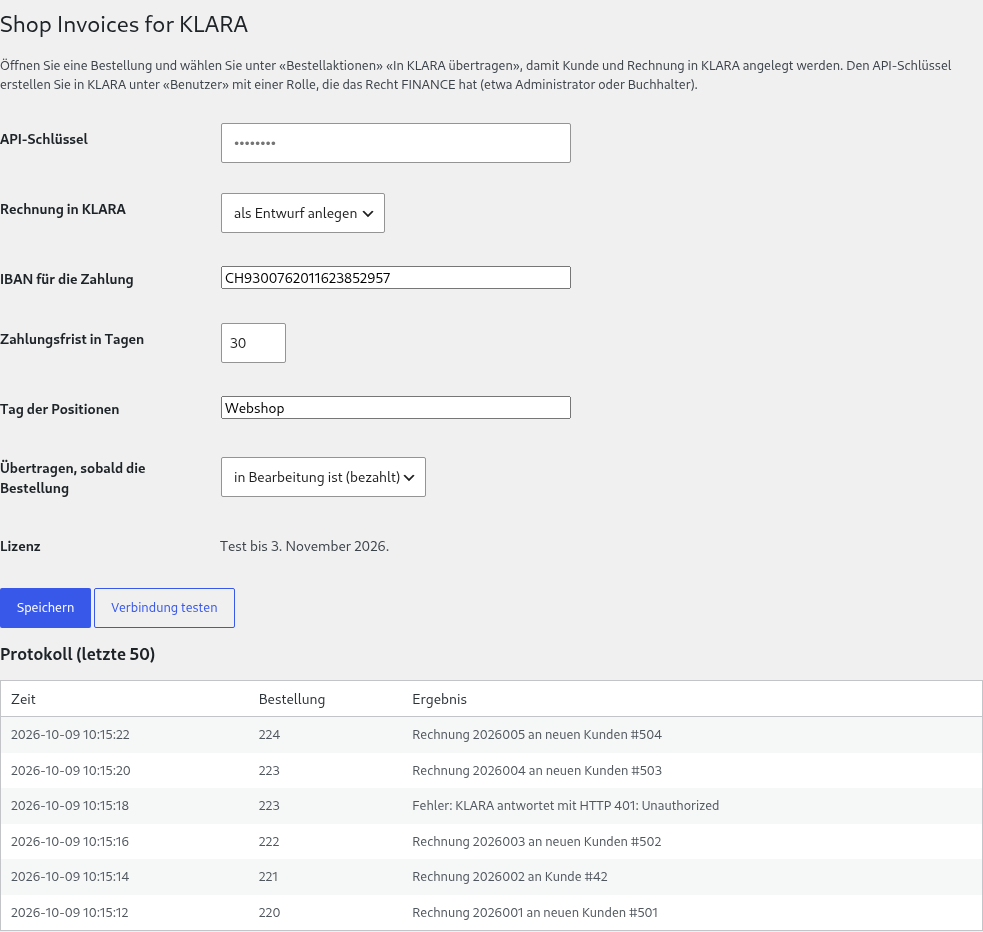This screenshot has height=932, width=983.
Task: Click timestamp 2026-10-09 10:15:14
Action: tap(70, 876)
